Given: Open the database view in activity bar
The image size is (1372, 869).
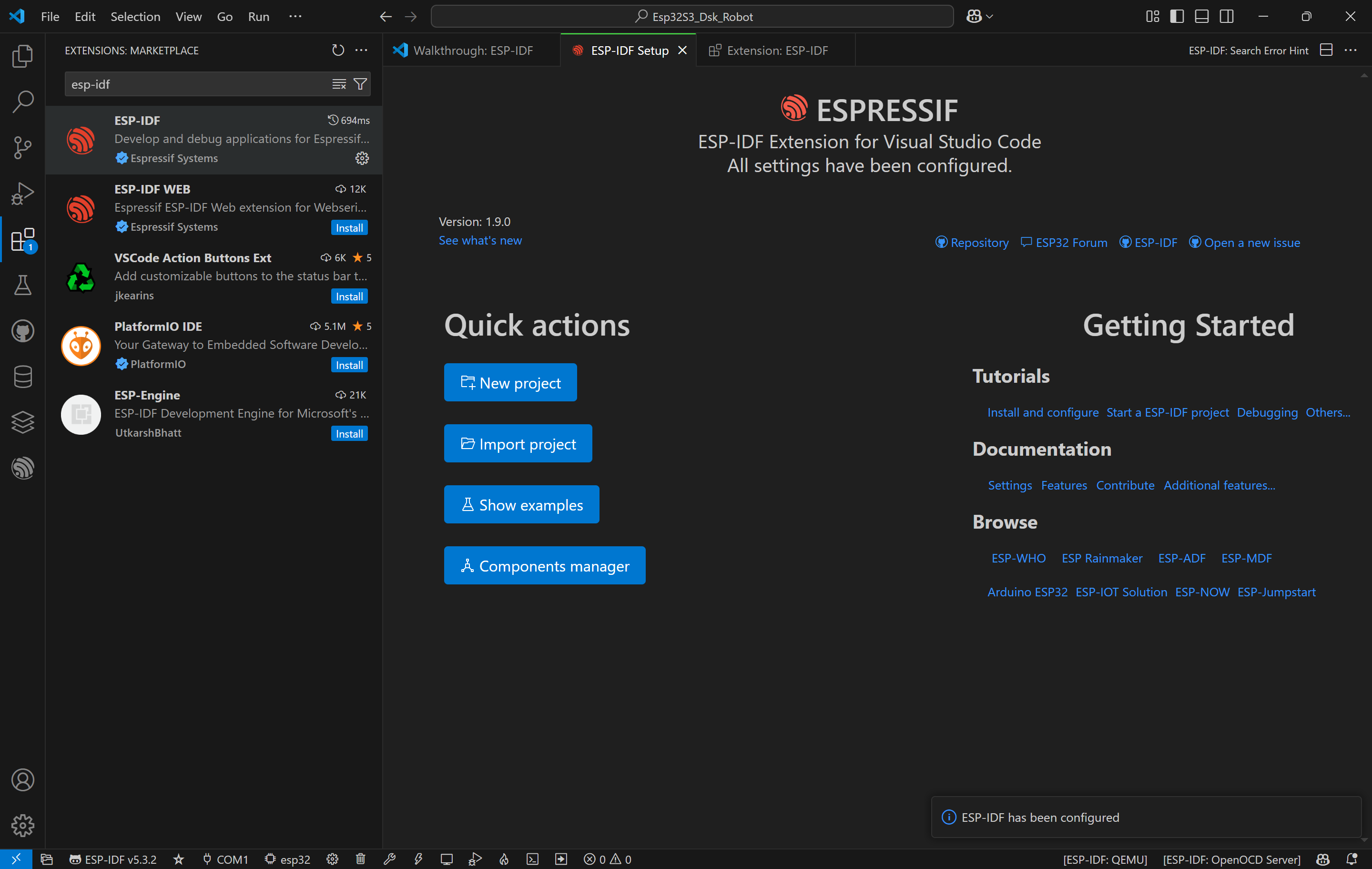Looking at the screenshot, I should tap(23, 377).
